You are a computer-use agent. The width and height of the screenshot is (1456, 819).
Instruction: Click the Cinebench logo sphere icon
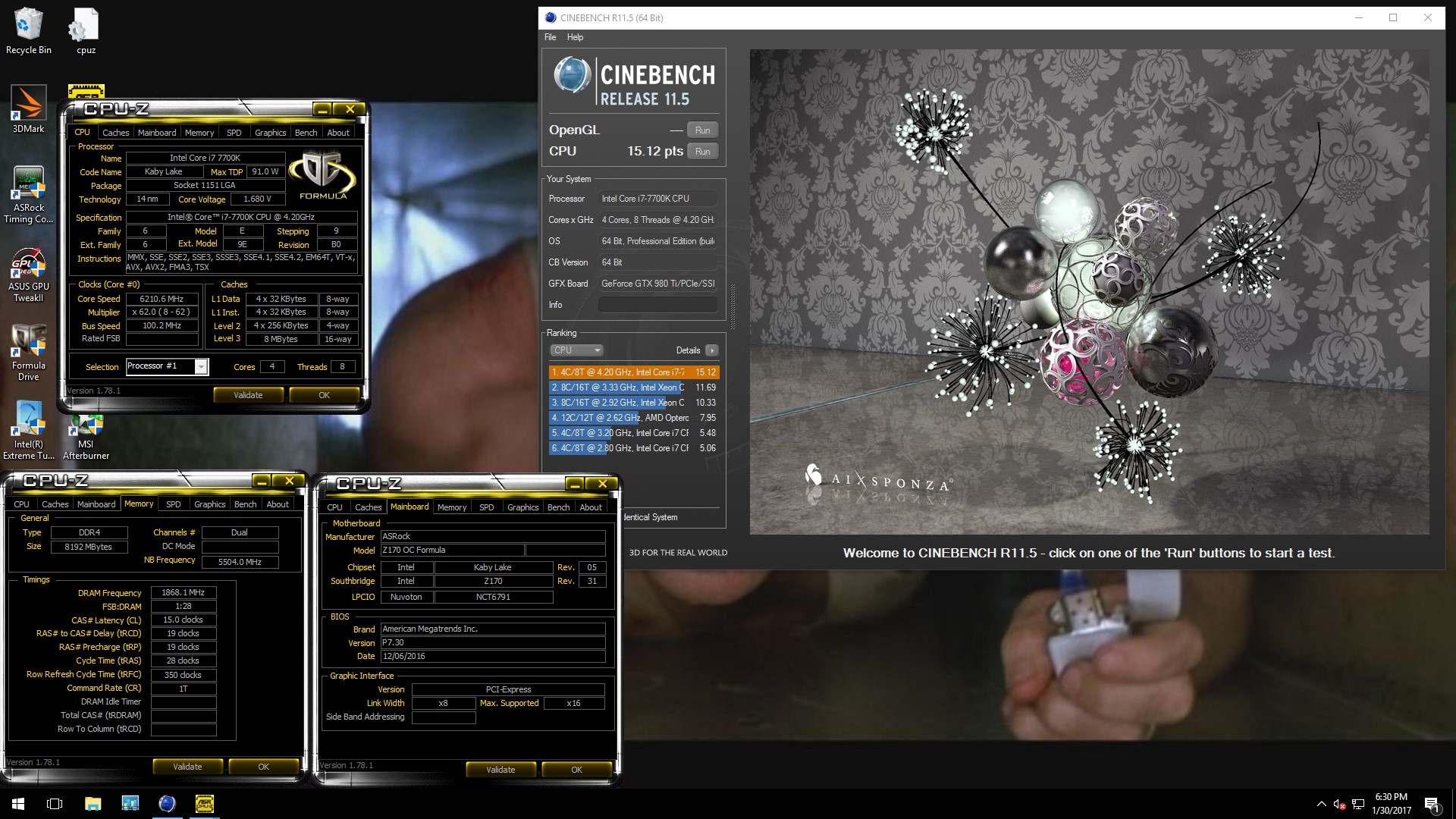click(572, 75)
